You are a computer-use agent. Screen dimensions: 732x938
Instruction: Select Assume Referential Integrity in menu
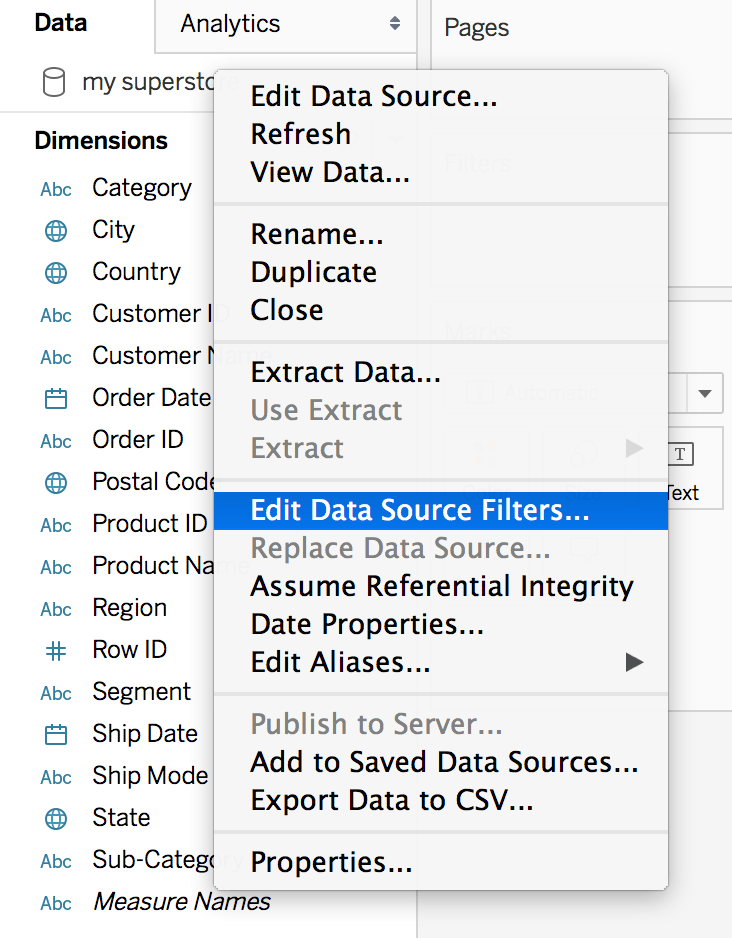pyautogui.click(x=441, y=586)
